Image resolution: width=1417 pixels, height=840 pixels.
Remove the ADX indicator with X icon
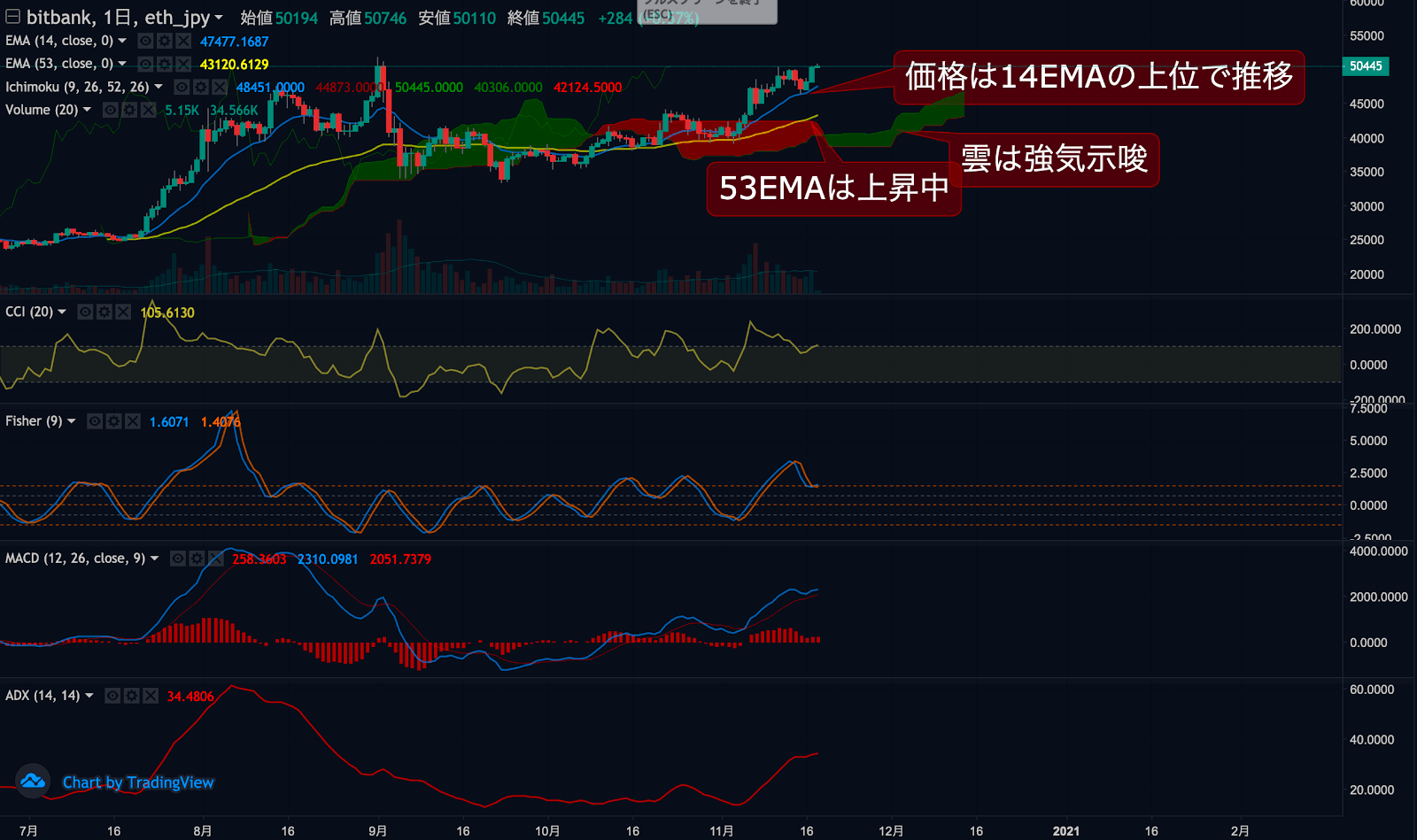[x=151, y=696]
